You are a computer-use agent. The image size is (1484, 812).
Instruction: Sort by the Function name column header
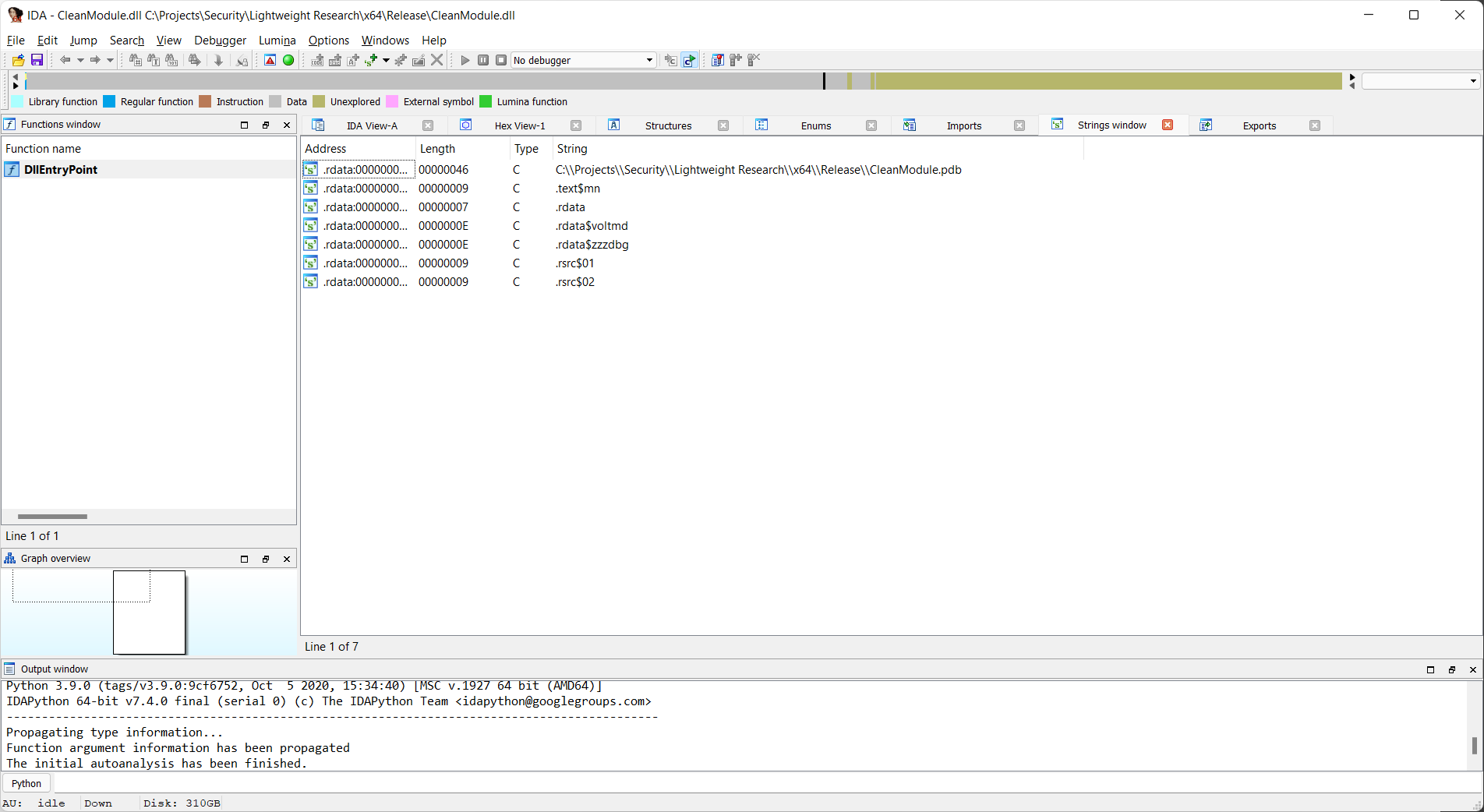click(148, 148)
